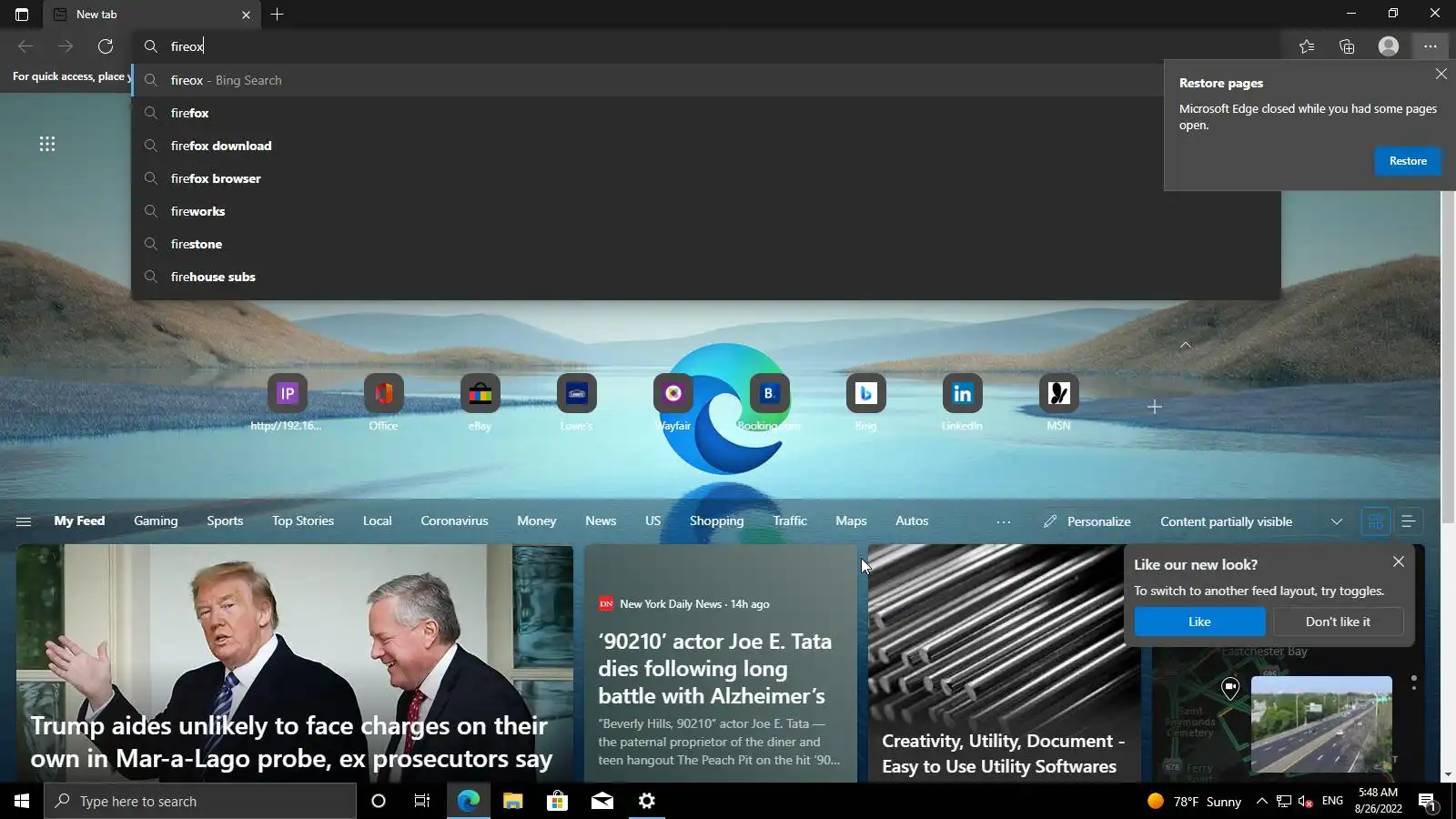The height and width of the screenshot is (819, 1456).
Task: Open the '90210' actor Joe E. Tata article
Action: click(714, 669)
